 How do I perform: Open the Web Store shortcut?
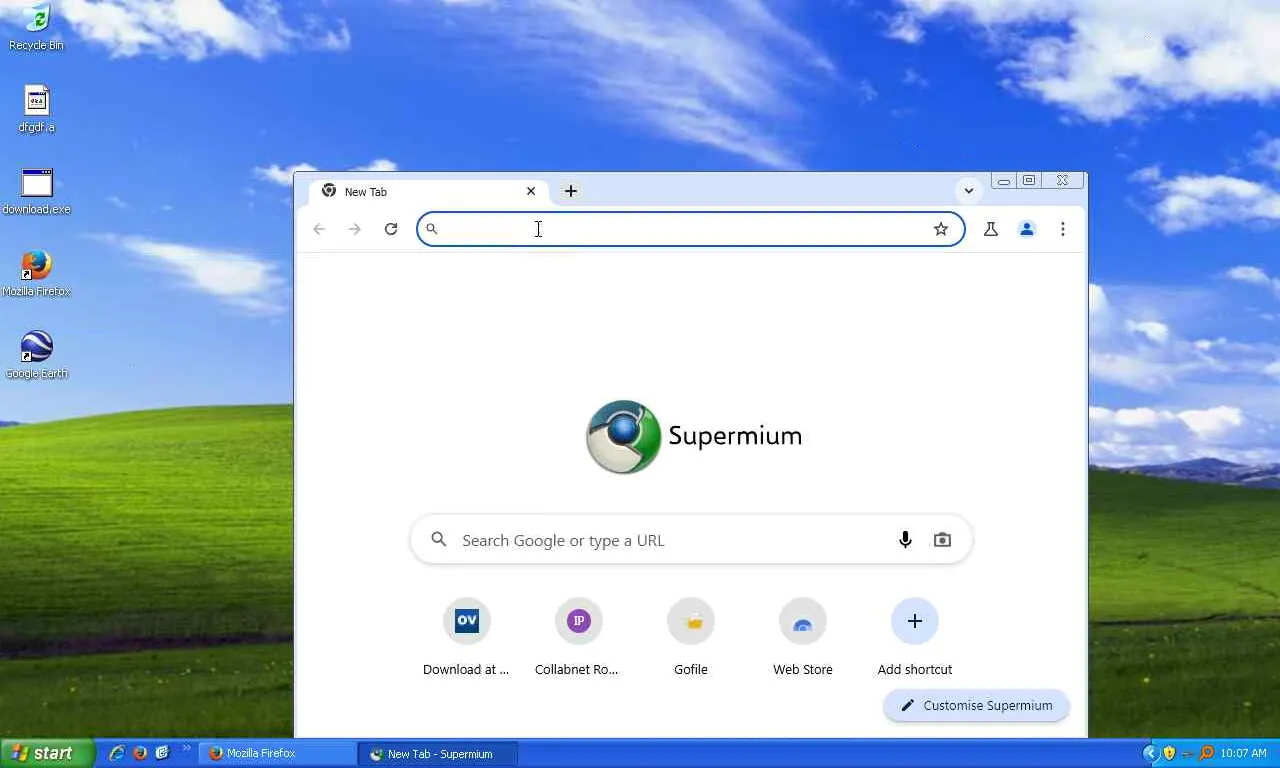coord(803,638)
